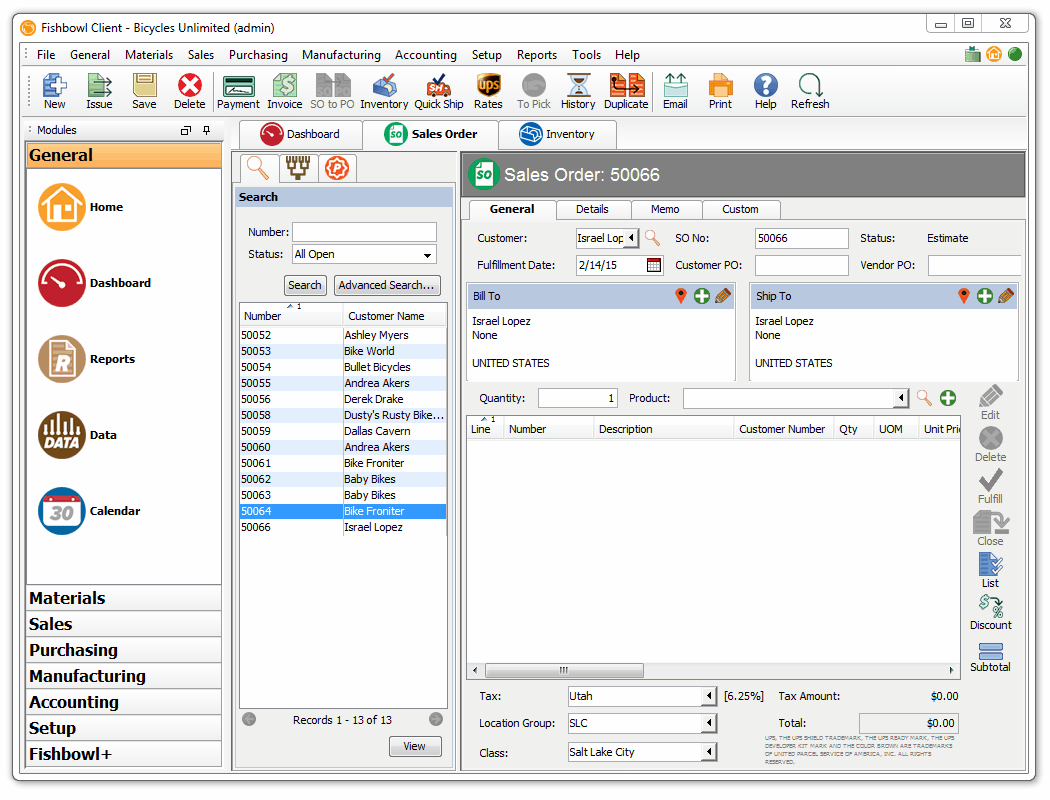
Task: Expand the Customer dropdown arrow
Action: pos(631,238)
